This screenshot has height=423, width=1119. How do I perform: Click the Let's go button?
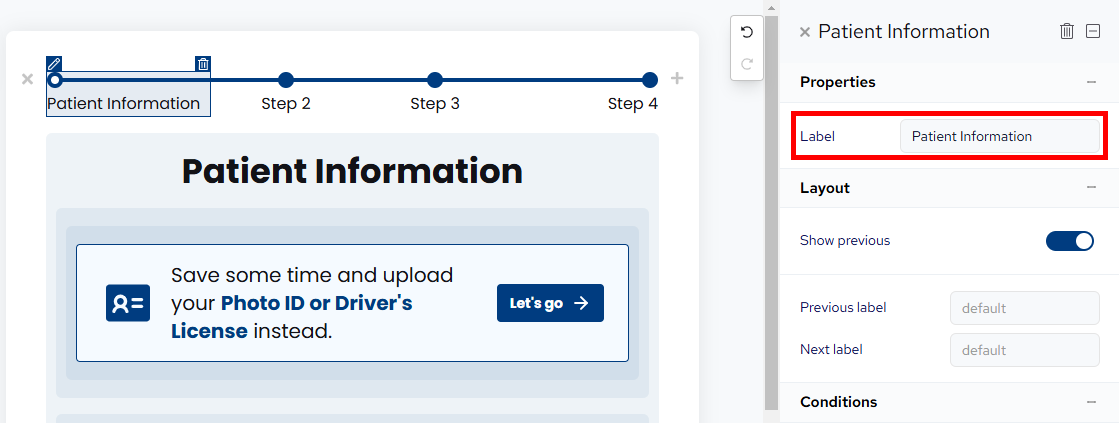[x=550, y=303]
